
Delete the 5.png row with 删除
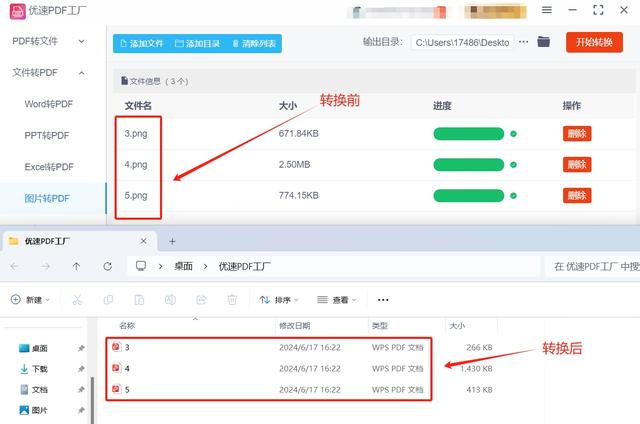577,195
